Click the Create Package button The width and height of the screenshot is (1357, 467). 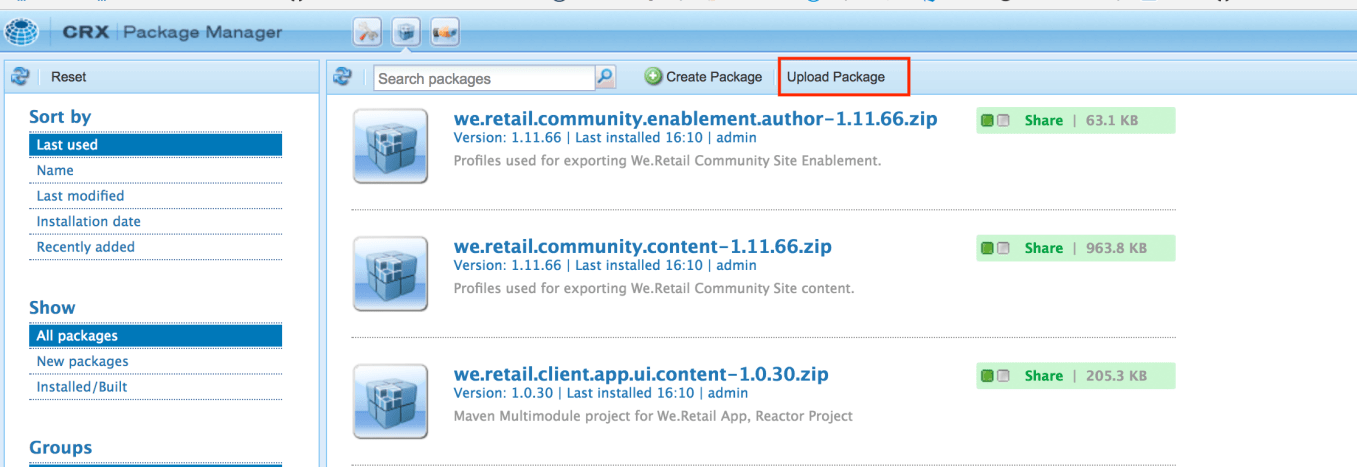(703, 77)
